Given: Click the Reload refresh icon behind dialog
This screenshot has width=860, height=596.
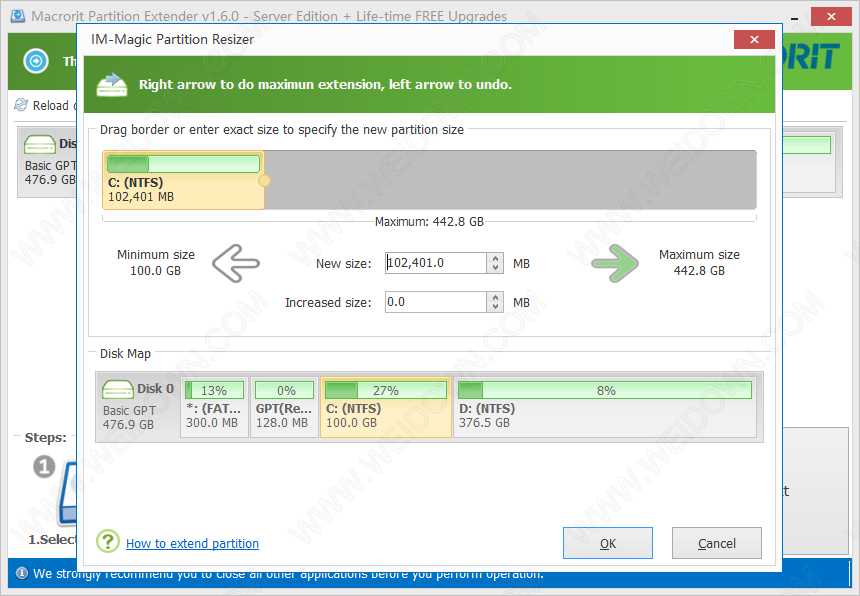Looking at the screenshot, I should 21,105.
